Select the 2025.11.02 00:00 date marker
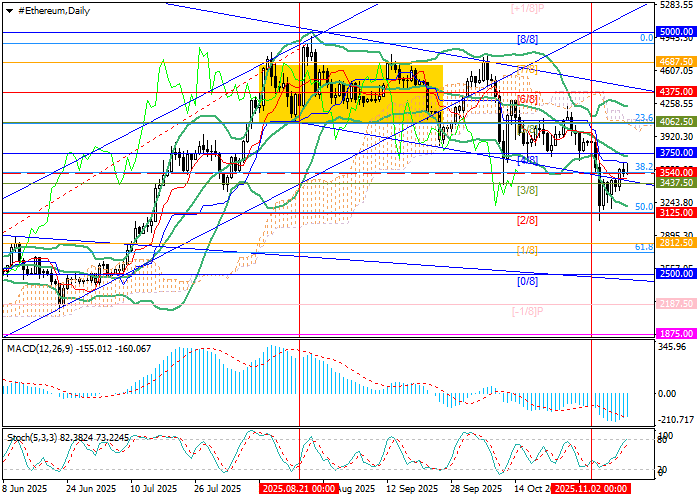The width and height of the screenshot is (700, 500). point(591,490)
